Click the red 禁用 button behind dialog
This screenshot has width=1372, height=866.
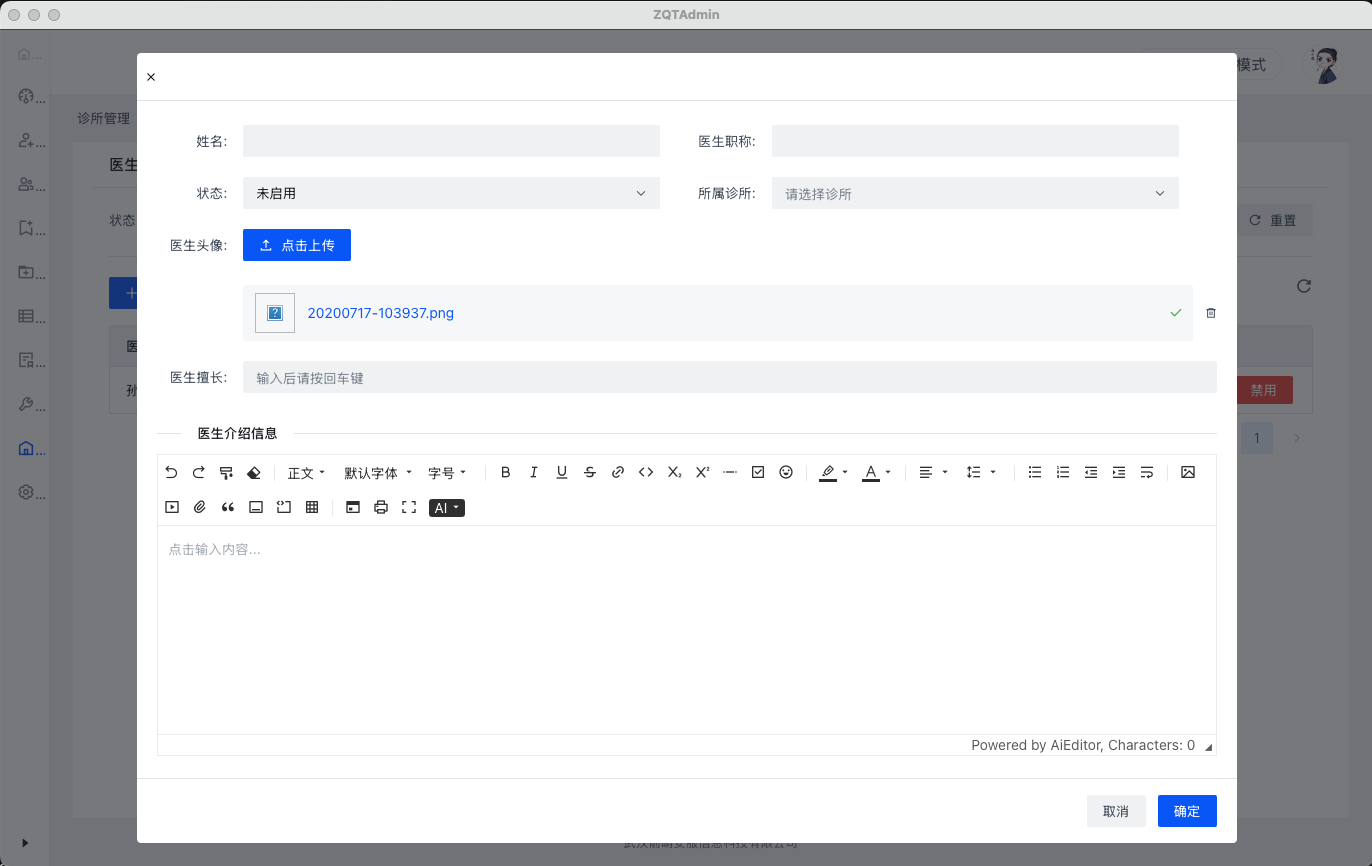(x=1264, y=390)
